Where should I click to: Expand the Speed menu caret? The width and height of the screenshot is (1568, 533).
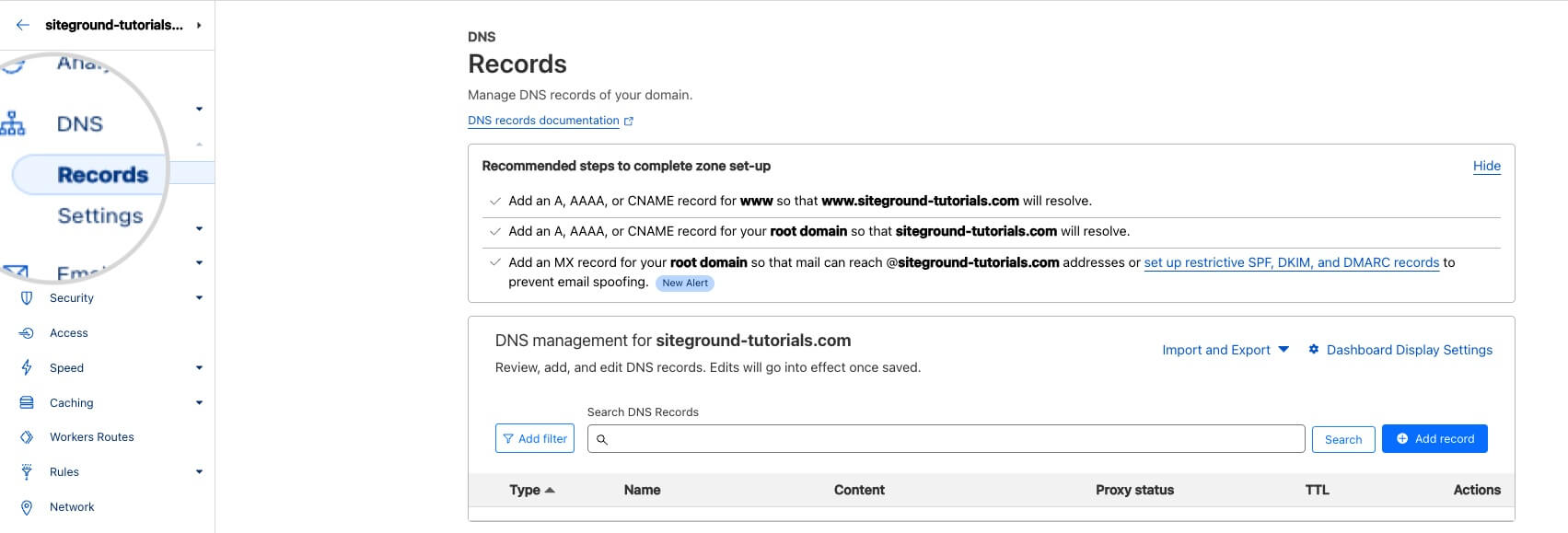(x=199, y=368)
